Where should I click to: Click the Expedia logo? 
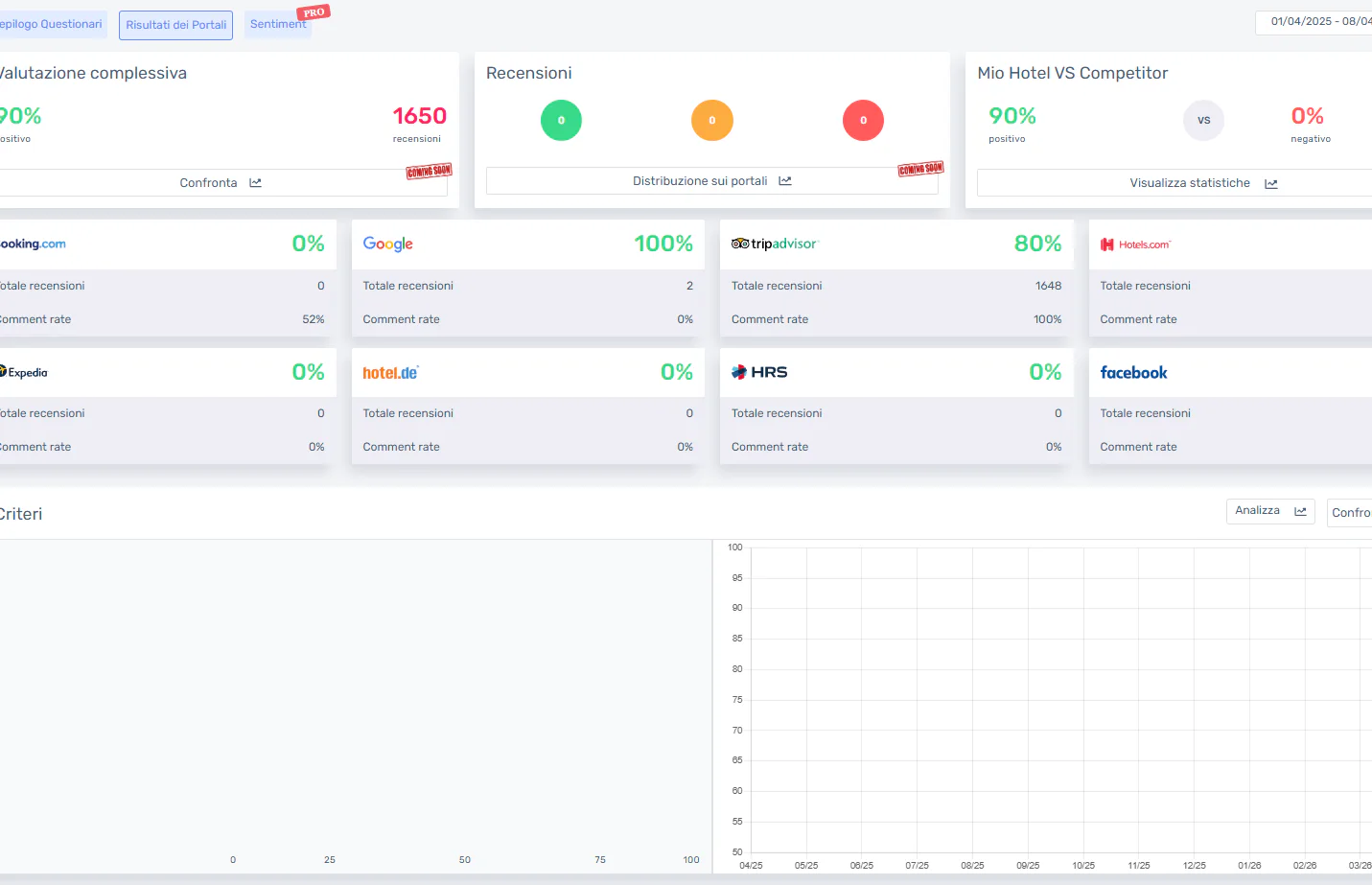(24, 372)
